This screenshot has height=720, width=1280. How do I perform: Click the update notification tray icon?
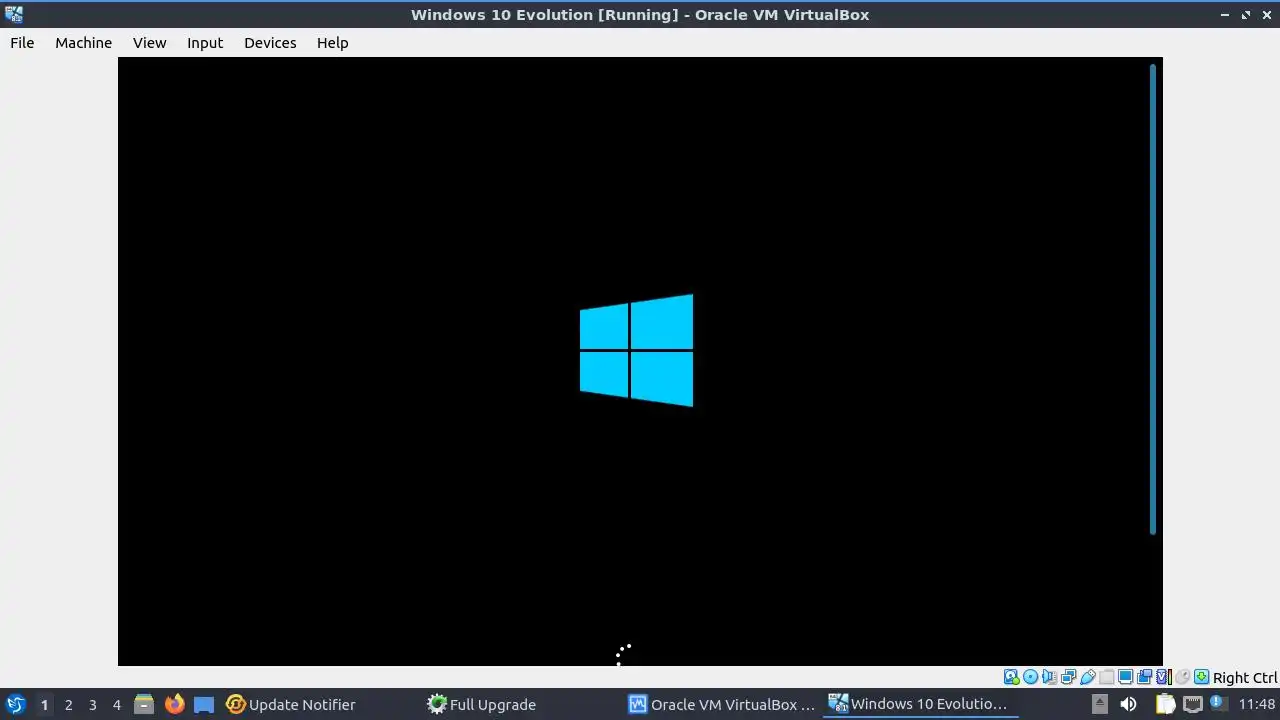pos(1219,704)
